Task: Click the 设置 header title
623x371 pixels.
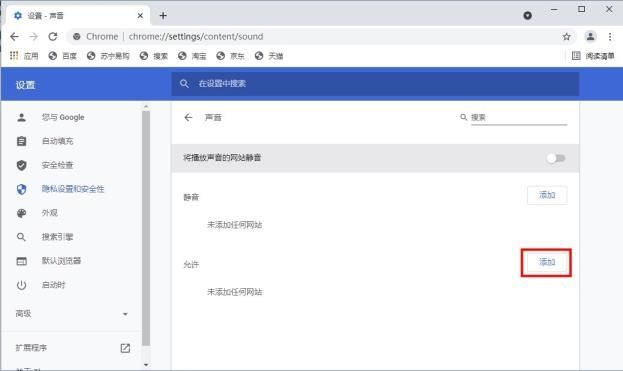Action: click(25, 85)
